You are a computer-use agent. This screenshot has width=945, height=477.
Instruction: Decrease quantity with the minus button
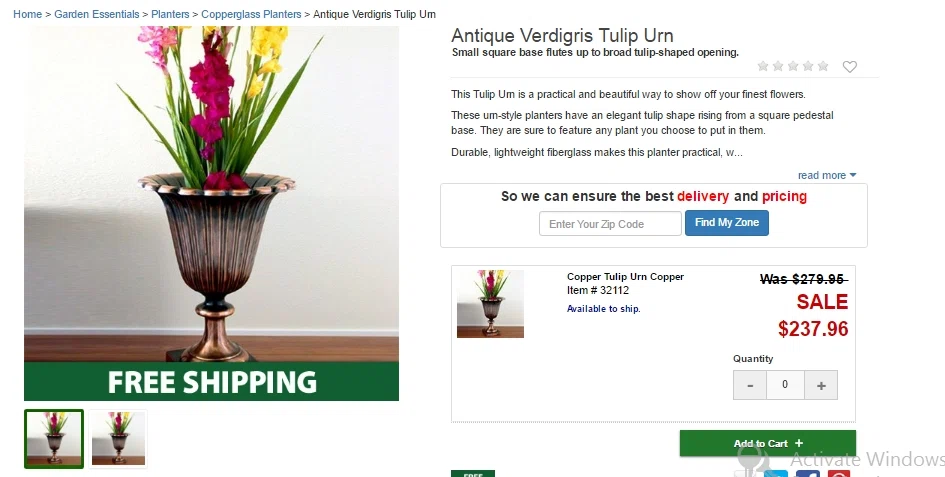750,385
